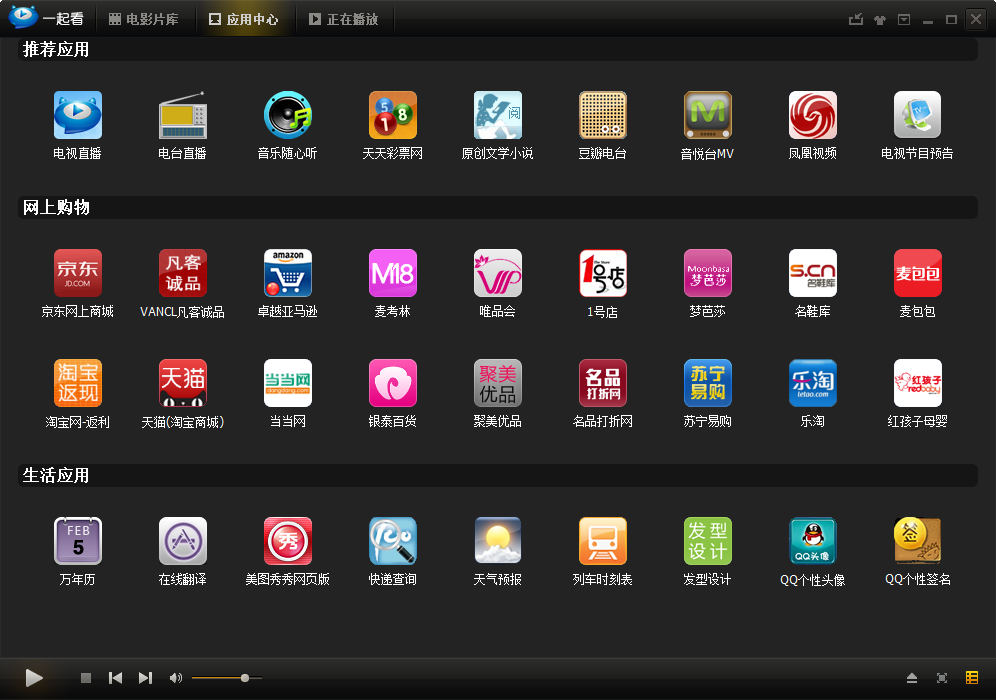Click the 电视节目预告 icon
996x700 pixels.
pos(917,115)
